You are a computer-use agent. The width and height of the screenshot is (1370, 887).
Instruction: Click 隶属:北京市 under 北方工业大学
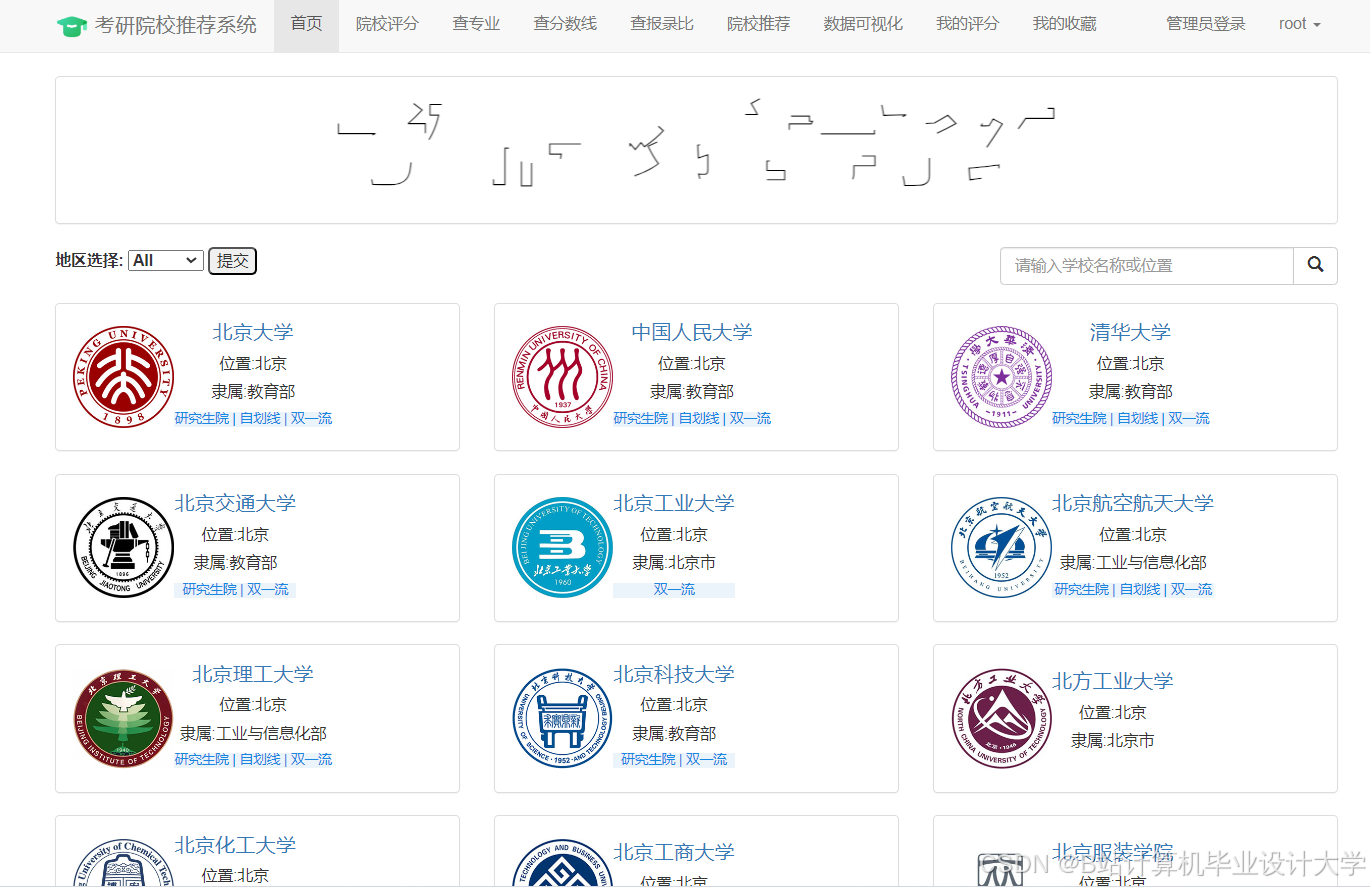pos(1113,741)
